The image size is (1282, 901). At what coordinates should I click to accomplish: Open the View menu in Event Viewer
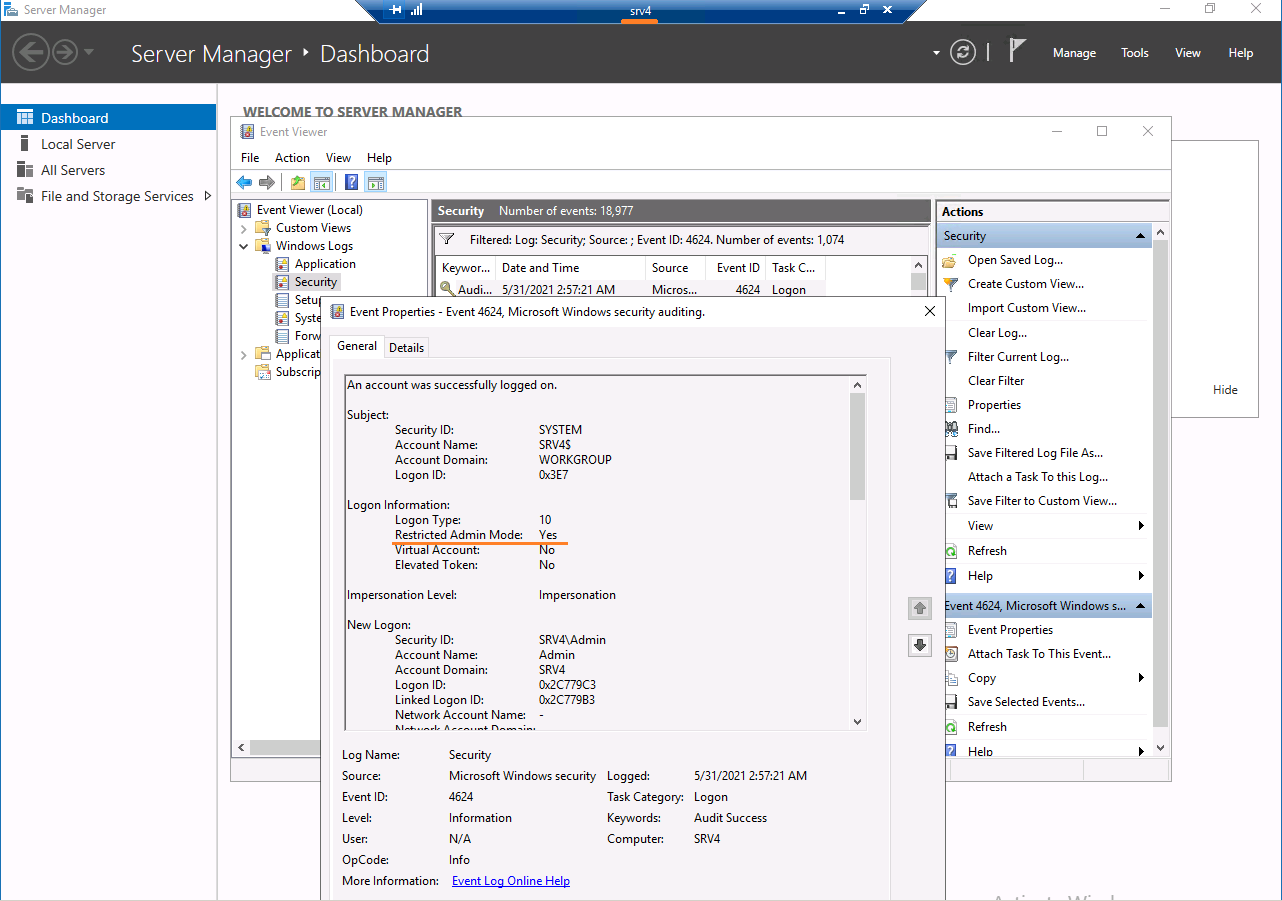(339, 158)
